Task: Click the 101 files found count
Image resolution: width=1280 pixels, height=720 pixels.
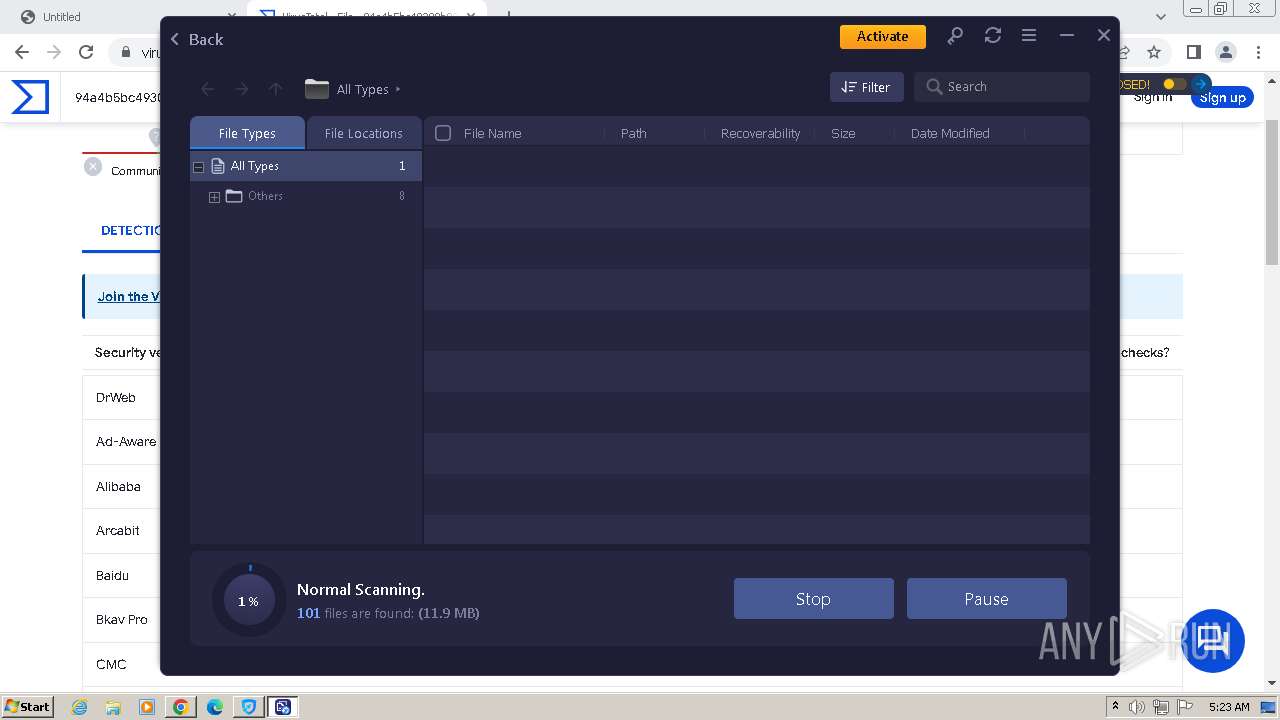Action: (308, 613)
